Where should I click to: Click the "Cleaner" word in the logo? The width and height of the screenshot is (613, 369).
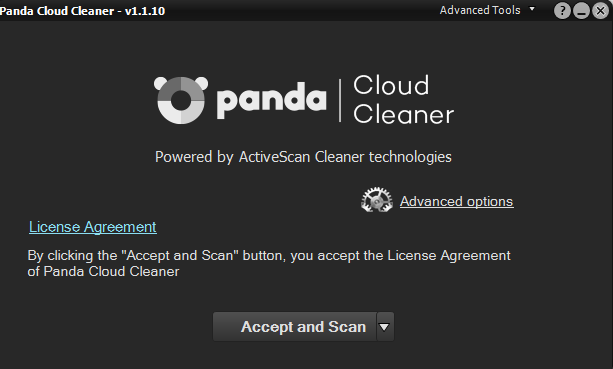pos(403,114)
